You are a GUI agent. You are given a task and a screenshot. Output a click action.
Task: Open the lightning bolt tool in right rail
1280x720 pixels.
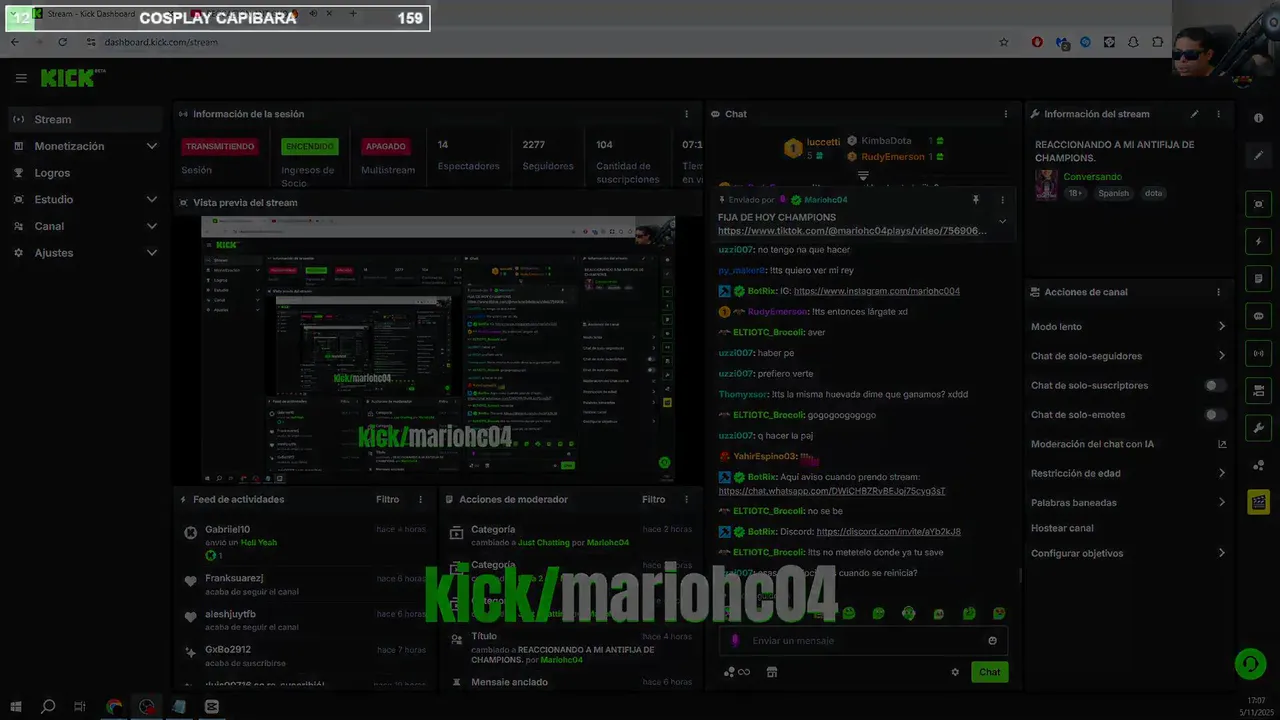click(x=1258, y=241)
